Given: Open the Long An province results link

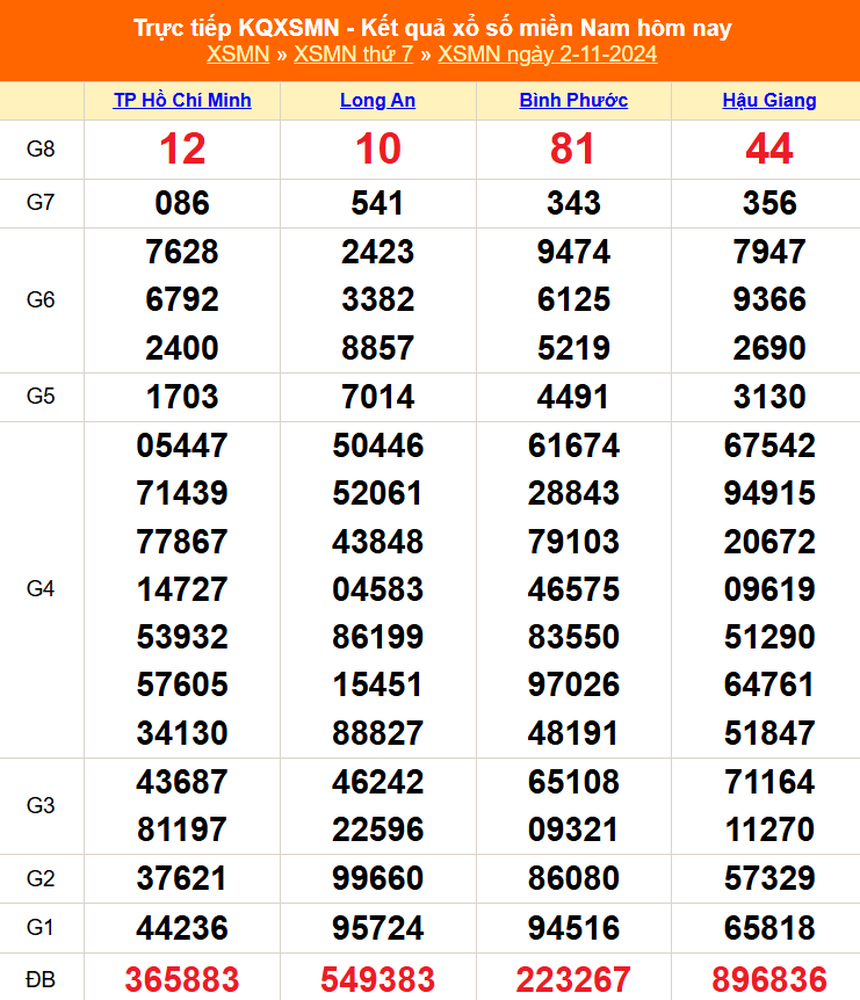Looking at the screenshot, I should click(377, 100).
